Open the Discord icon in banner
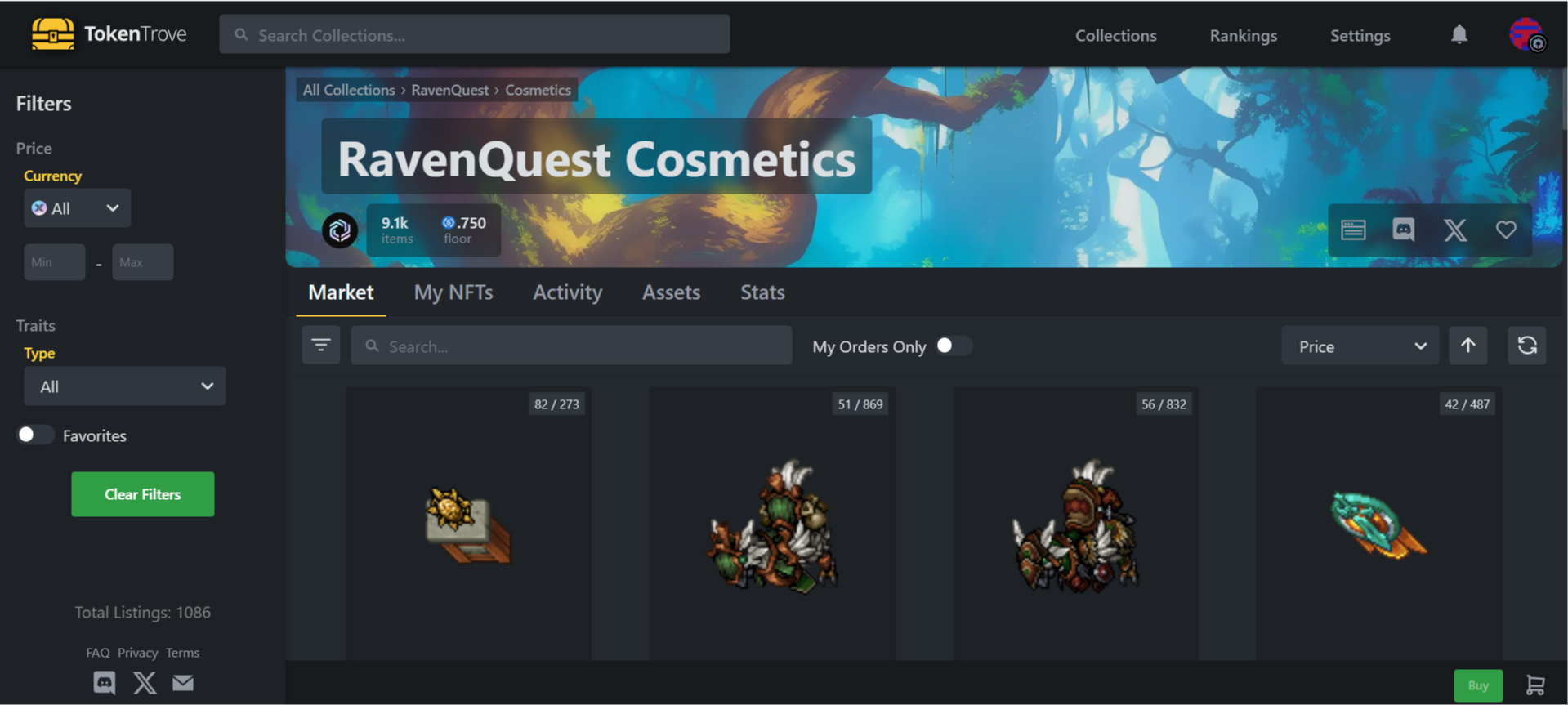The image size is (1568, 705). point(1404,230)
